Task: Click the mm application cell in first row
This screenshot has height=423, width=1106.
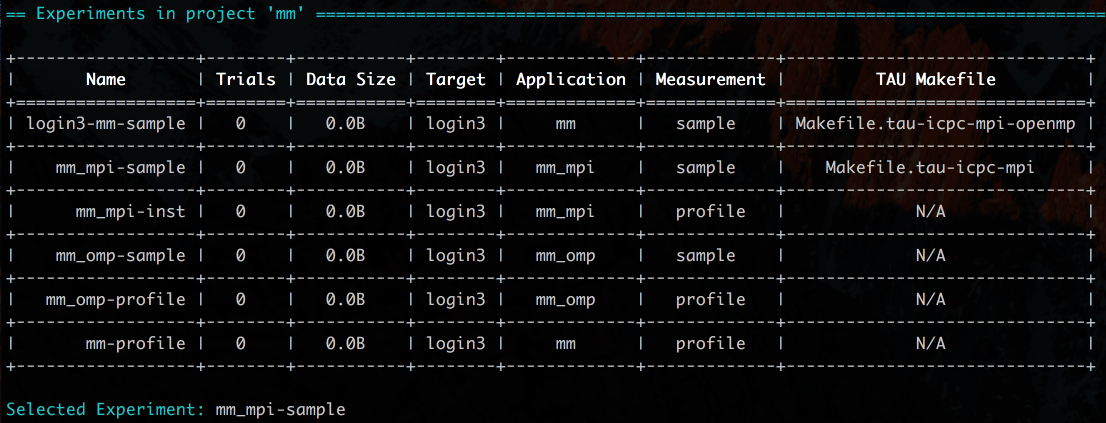Action: (x=566, y=123)
